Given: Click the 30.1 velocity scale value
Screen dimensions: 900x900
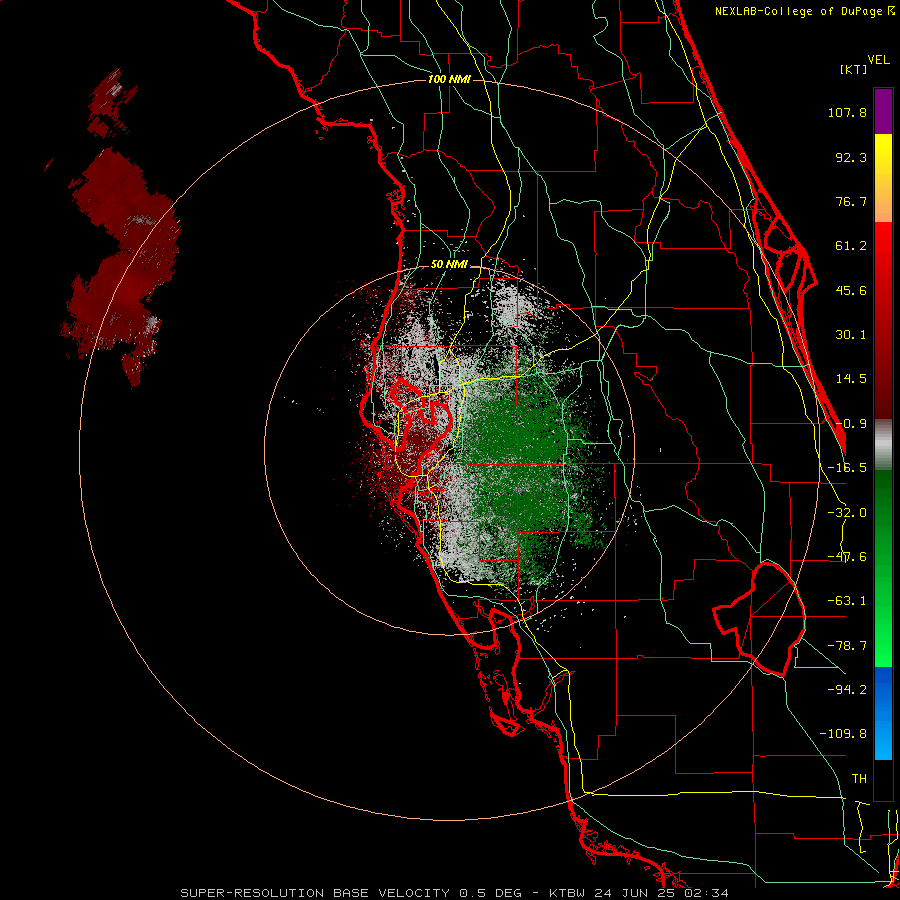Looking at the screenshot, I should click(851, 335).
